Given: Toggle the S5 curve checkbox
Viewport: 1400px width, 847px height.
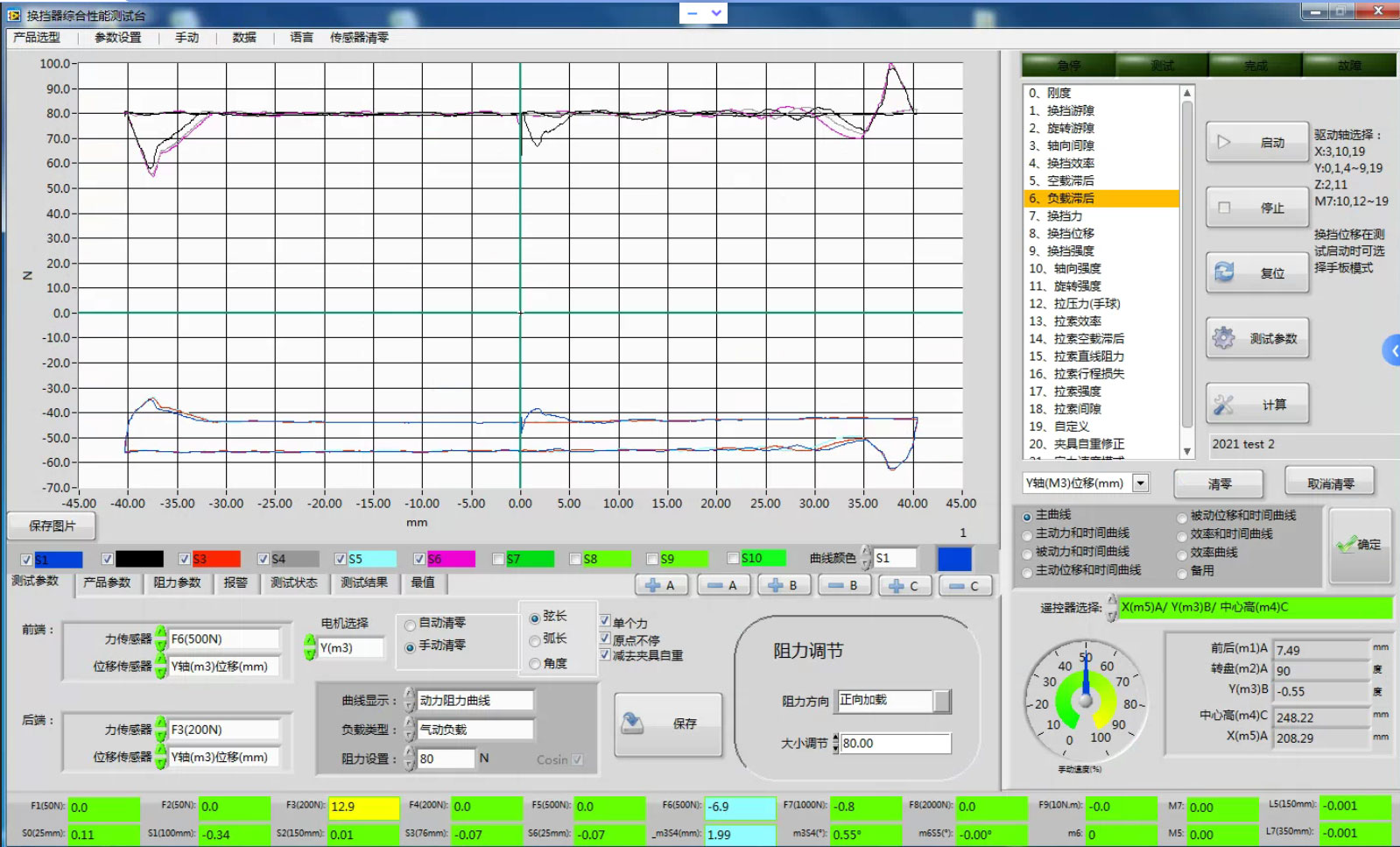Looking at the screenshot, I should 341,558.
